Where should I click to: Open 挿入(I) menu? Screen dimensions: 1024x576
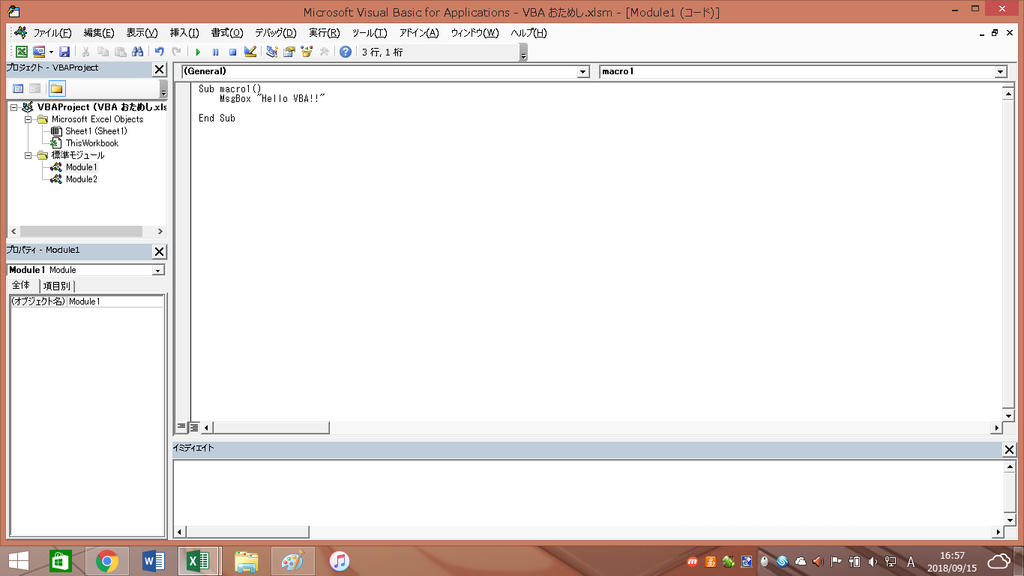coord(184,33)
